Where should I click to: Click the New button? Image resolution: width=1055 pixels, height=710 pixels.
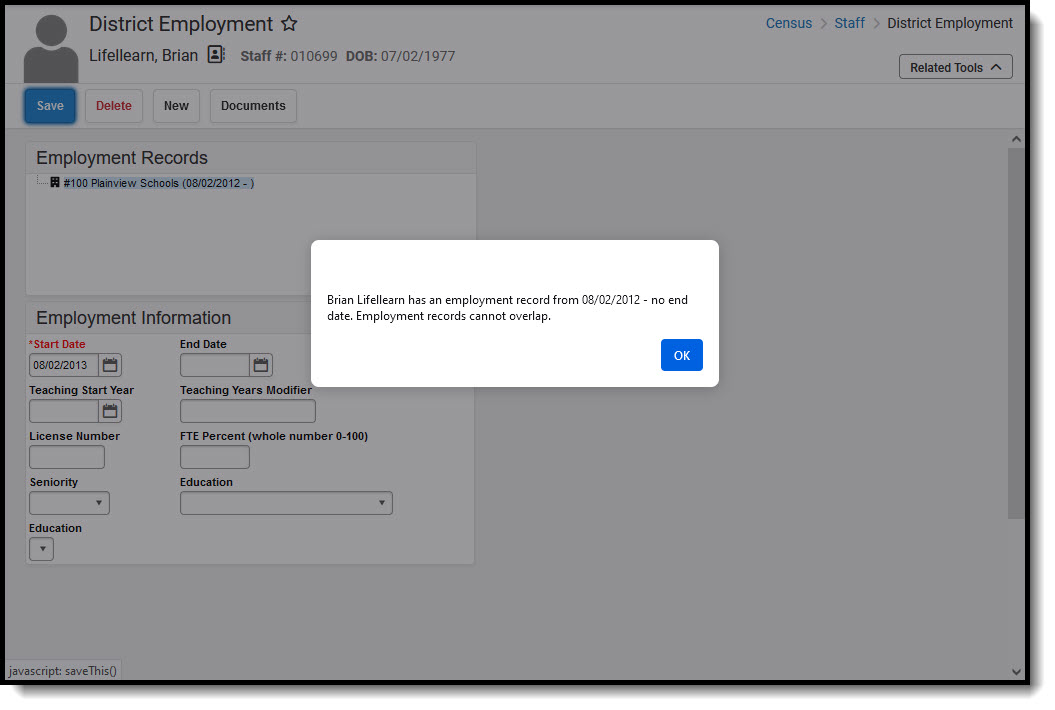coord(176,106)
